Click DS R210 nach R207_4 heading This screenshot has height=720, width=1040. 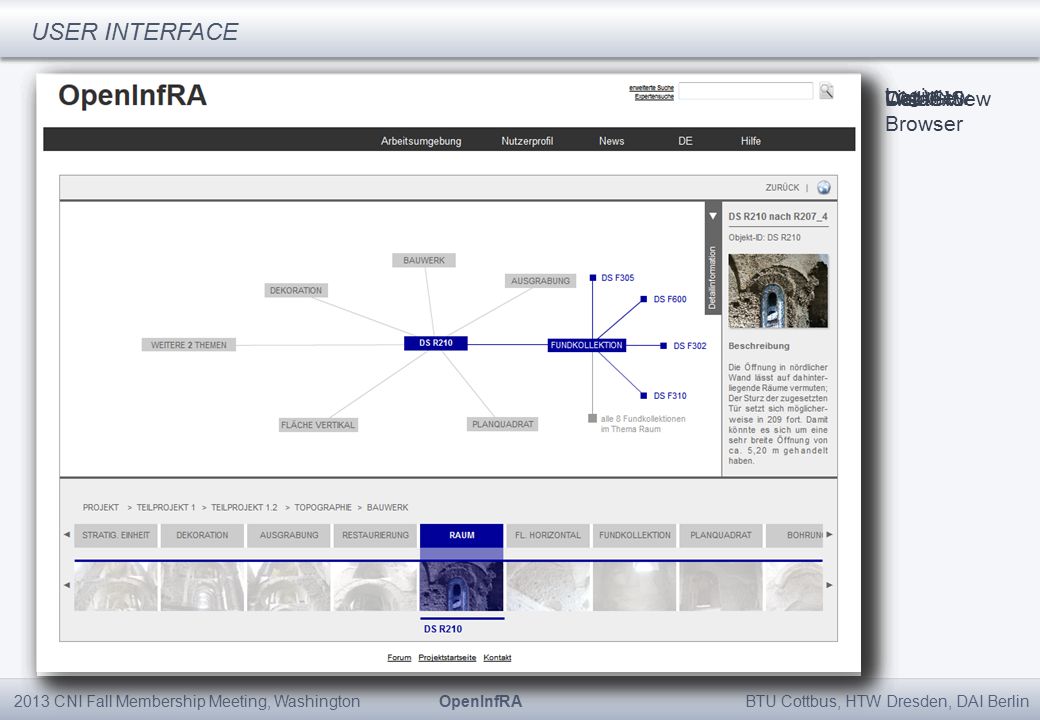tap(778, 216)
